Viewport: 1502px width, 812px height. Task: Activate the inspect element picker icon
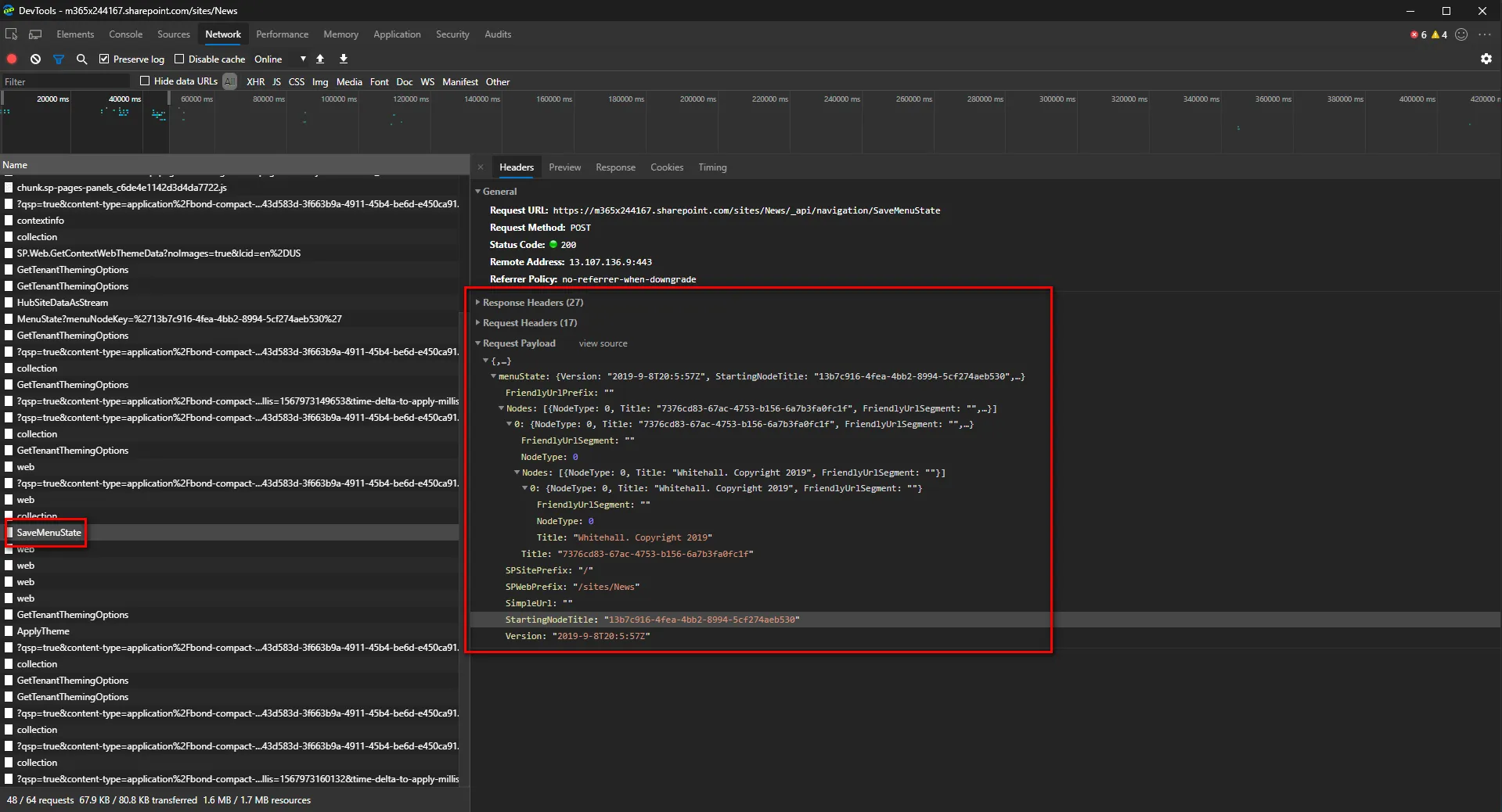(12, 34)
